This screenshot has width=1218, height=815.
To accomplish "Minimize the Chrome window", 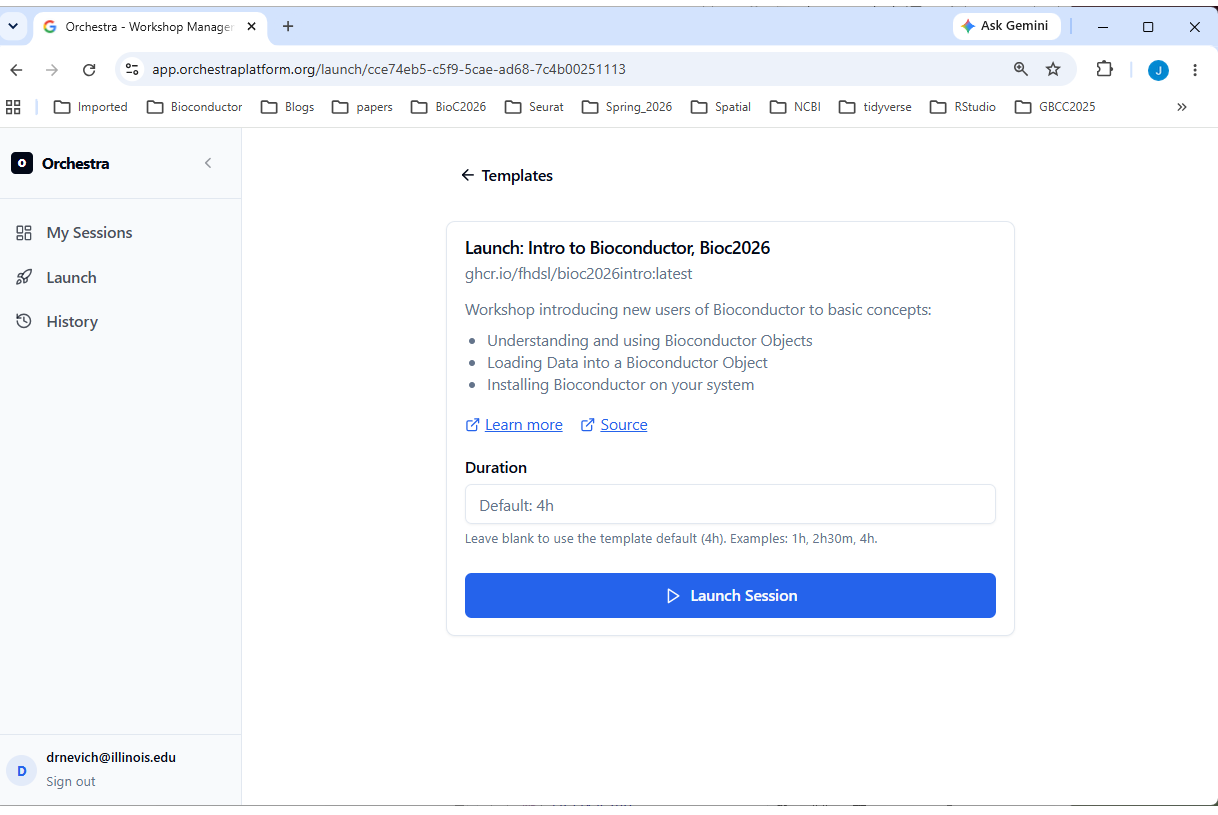I will click(x=1102, y=27).
